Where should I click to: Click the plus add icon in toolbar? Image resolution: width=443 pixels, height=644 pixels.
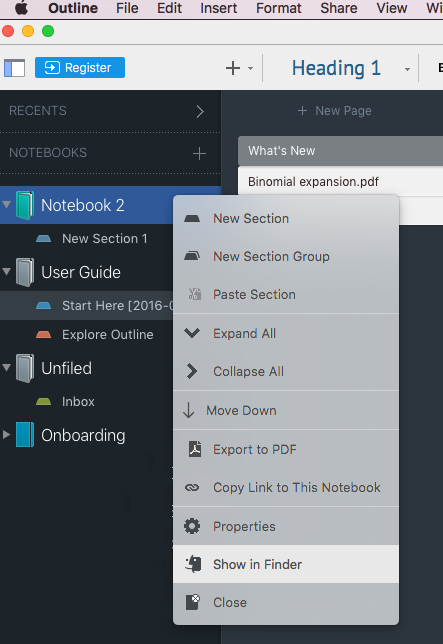point(233,68)
